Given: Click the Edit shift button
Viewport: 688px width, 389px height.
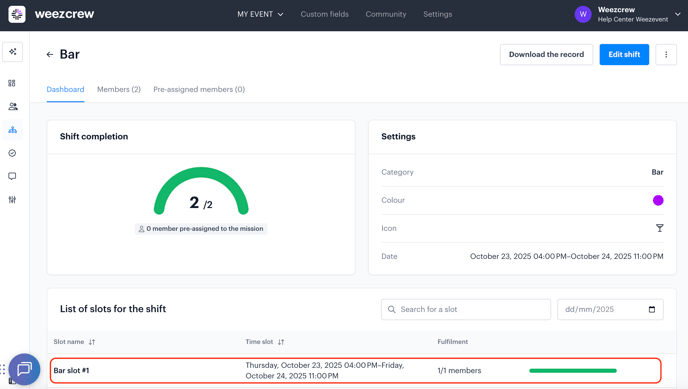Looking at the screenshot, I should click(624, 54).
